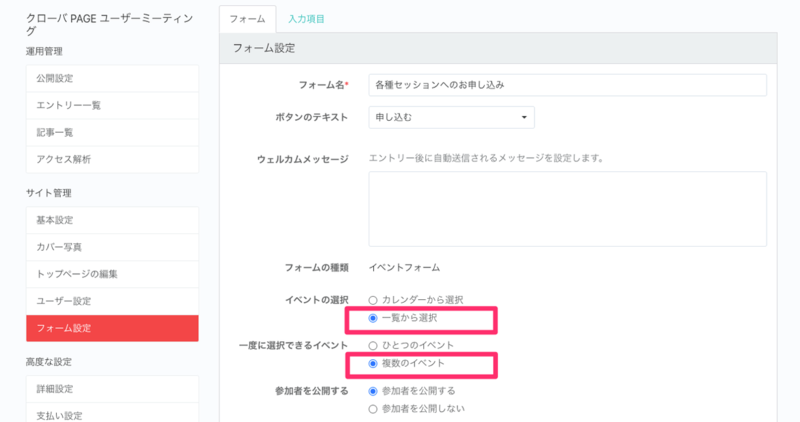This screenshot has height=422, width=800.
Task: Open ユーザー設定 sidebar item
Action: click(112, 302)
